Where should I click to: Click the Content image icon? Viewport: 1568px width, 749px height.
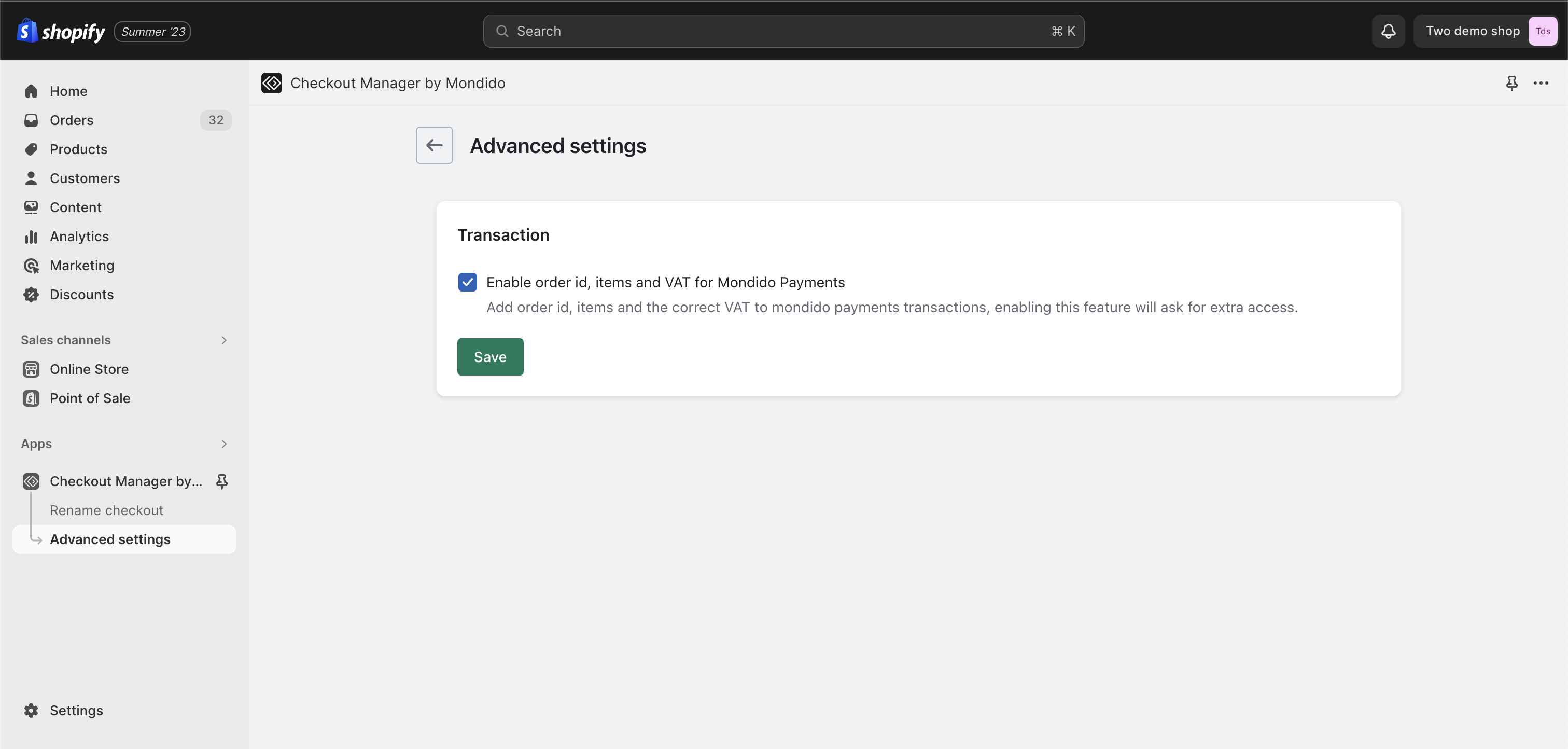click(x=31, y=207)
